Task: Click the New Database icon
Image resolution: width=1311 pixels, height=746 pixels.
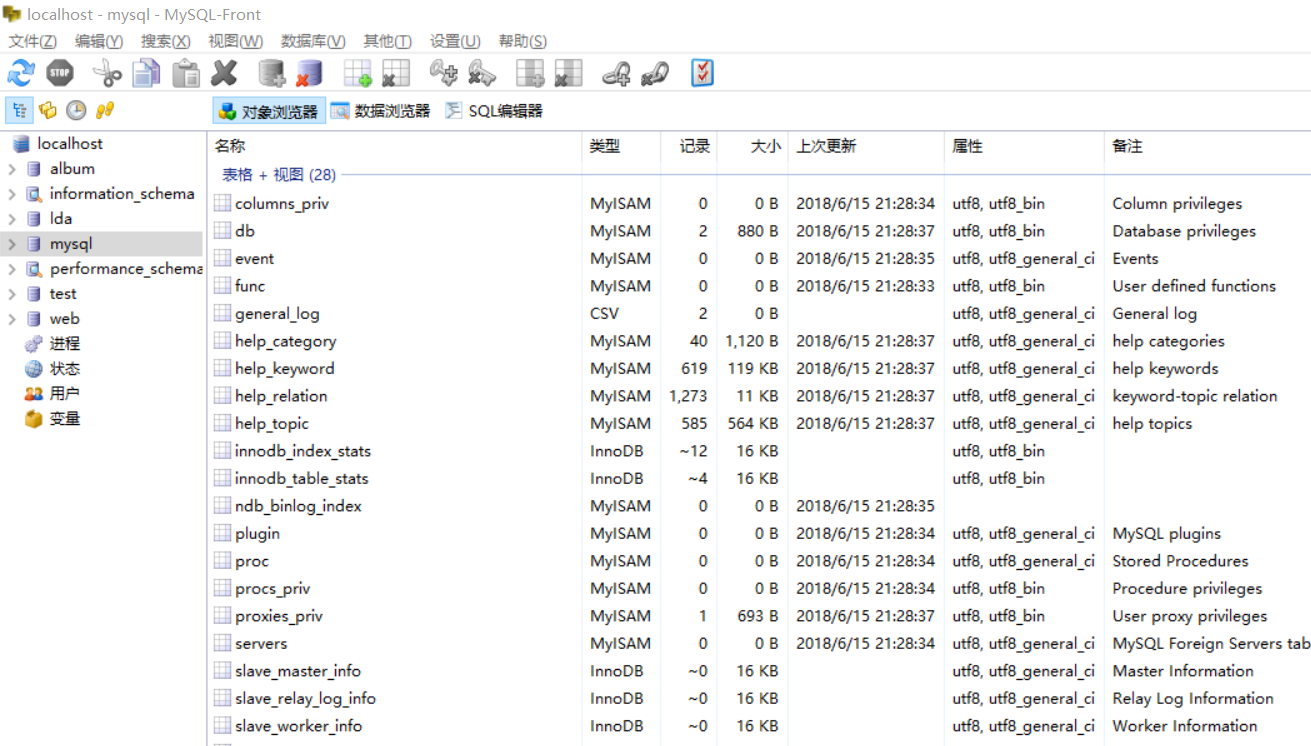Action: tap(270, 72)
